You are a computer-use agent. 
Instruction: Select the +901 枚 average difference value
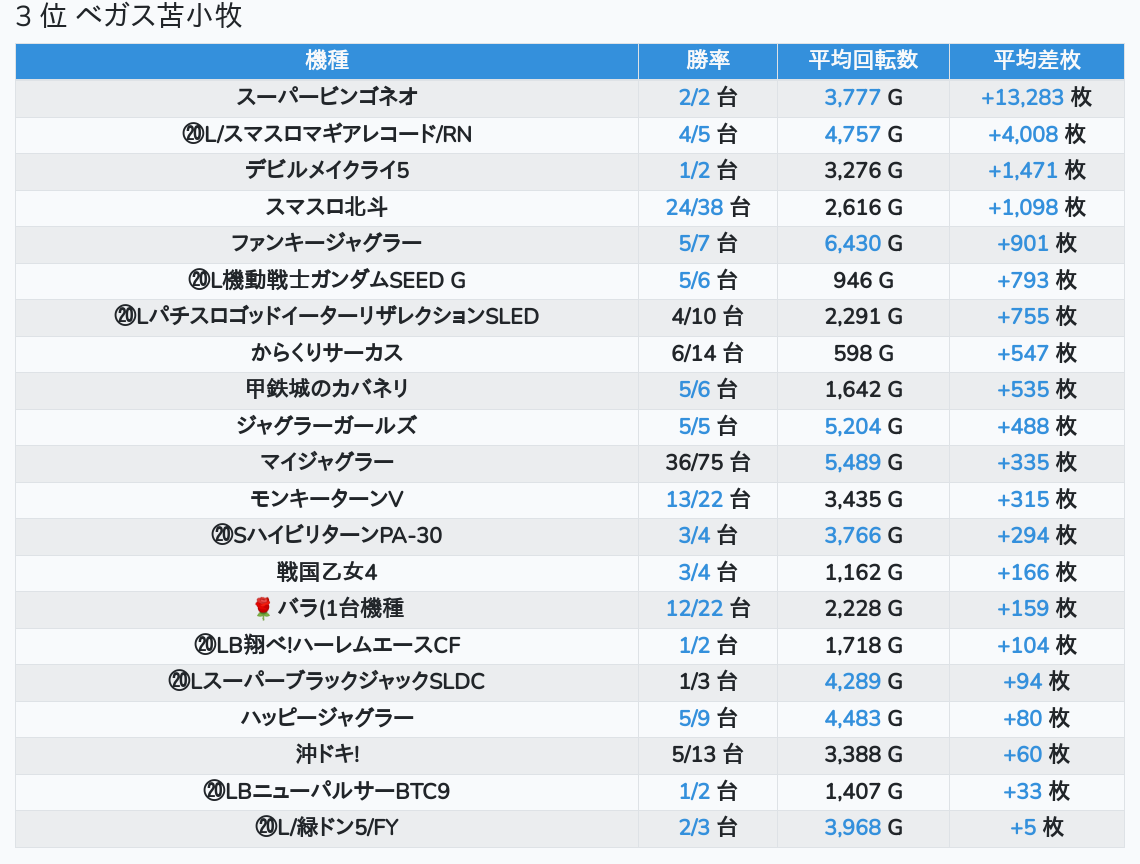[1036, 243]
